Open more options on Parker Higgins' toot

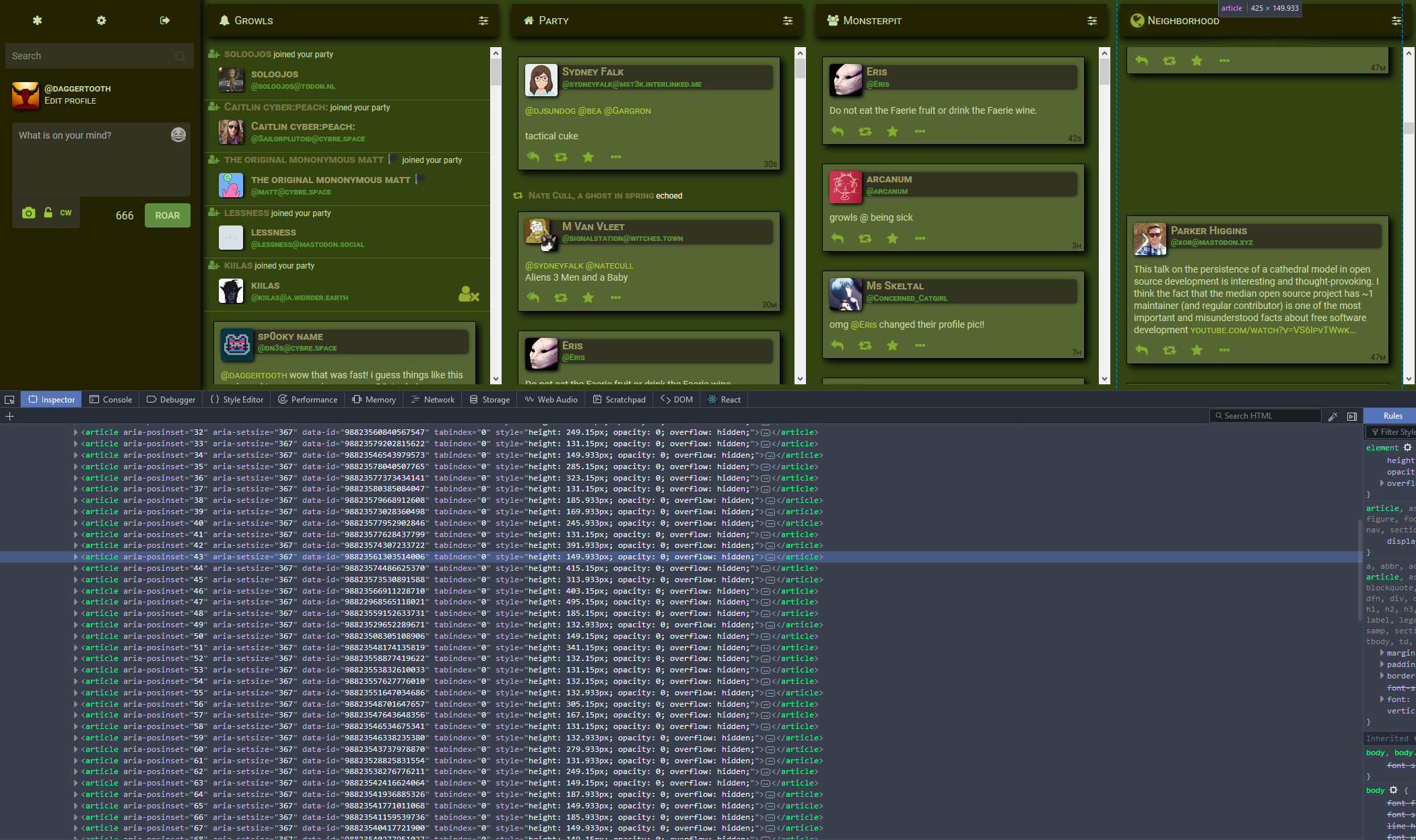point(1224,351)
